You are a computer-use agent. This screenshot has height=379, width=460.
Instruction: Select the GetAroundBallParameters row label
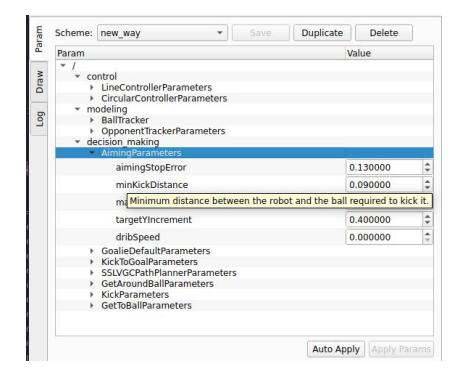coord(157,284)
